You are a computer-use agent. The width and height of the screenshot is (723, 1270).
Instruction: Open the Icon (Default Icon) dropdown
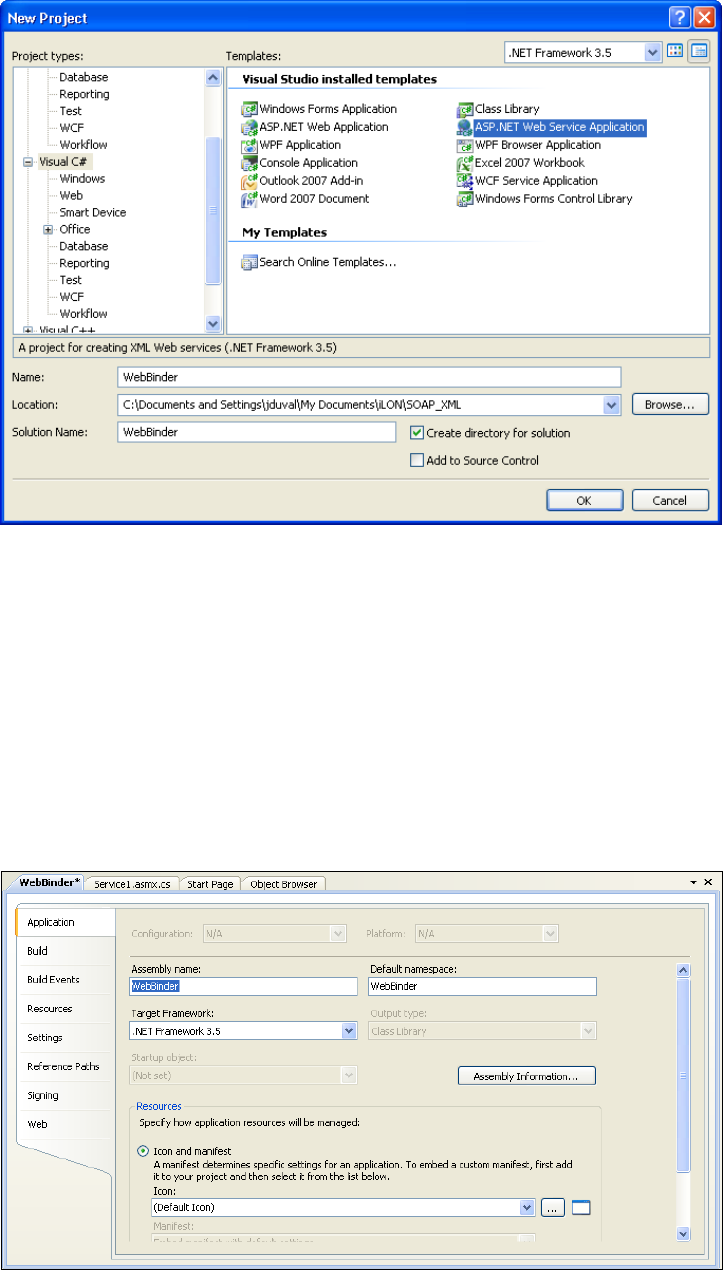coord(527,1207)
